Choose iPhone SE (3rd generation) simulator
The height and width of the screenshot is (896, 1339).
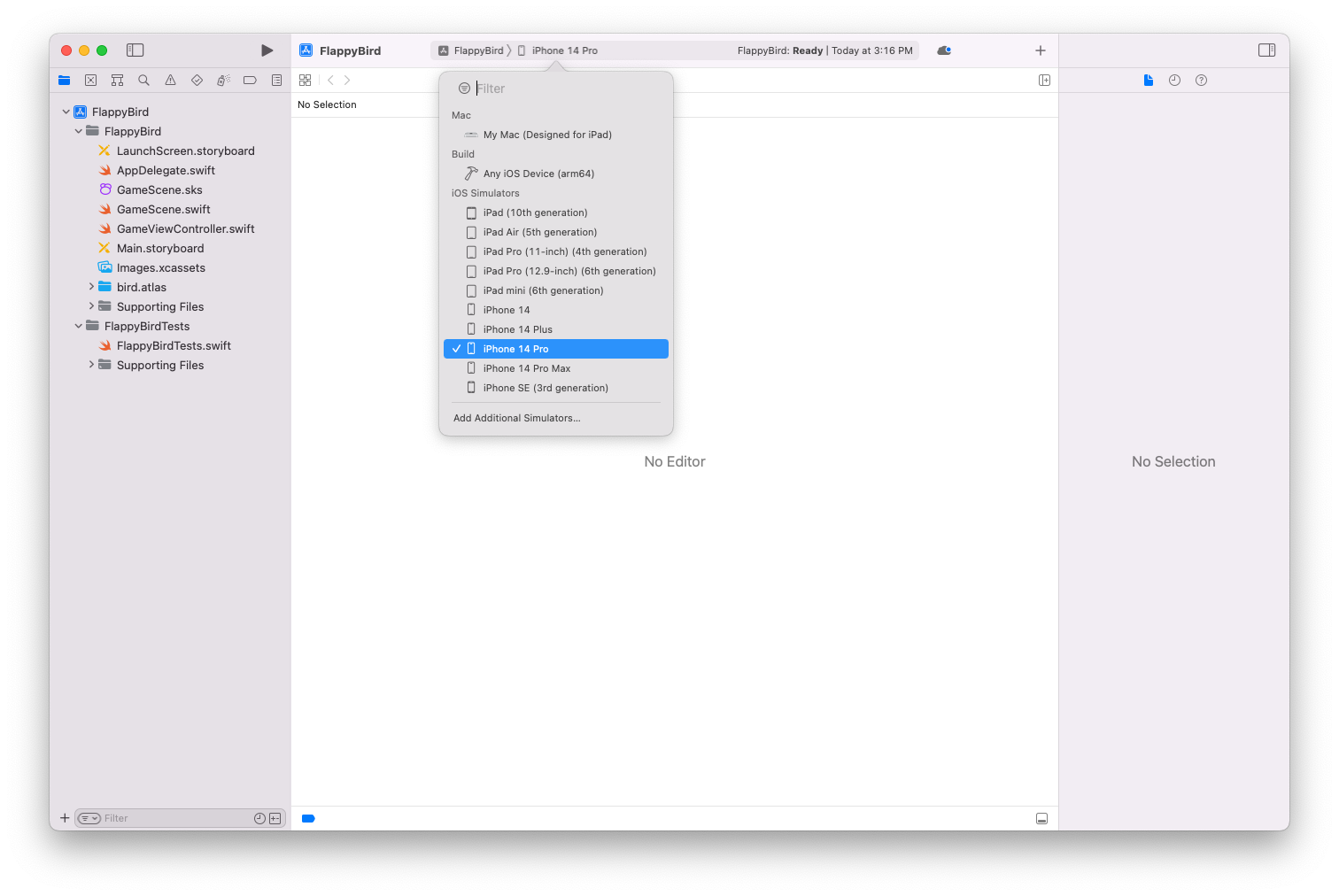pos(556,388)
